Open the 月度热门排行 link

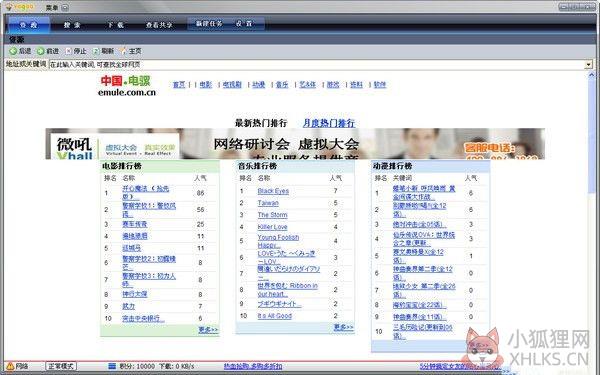[x=329, y=123]
